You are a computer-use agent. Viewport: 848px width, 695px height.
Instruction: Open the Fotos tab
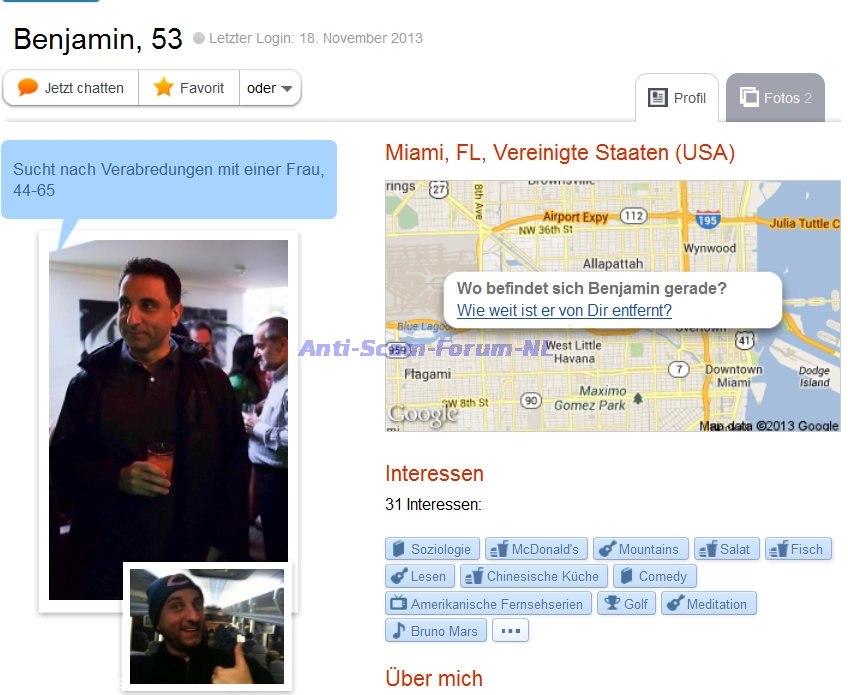pyautogui.click(x=775, y=98)
